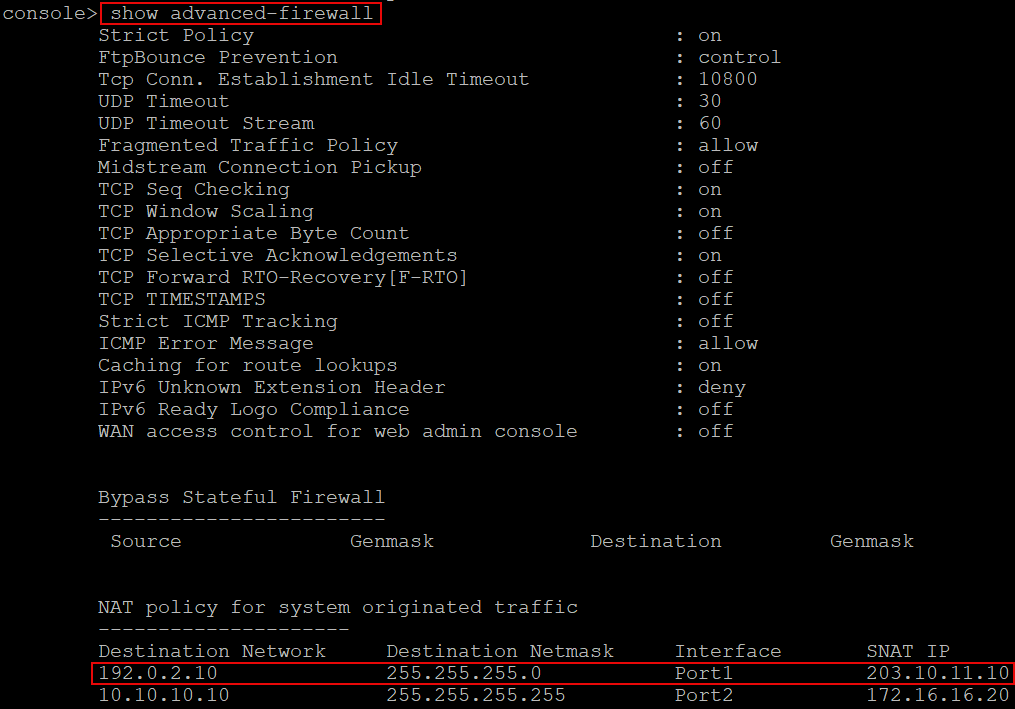The image size is (1015, 709).
Task: Click the FtpBounce Prevention 'control' value
Action: pyautogui.click(x=740, y=57)
